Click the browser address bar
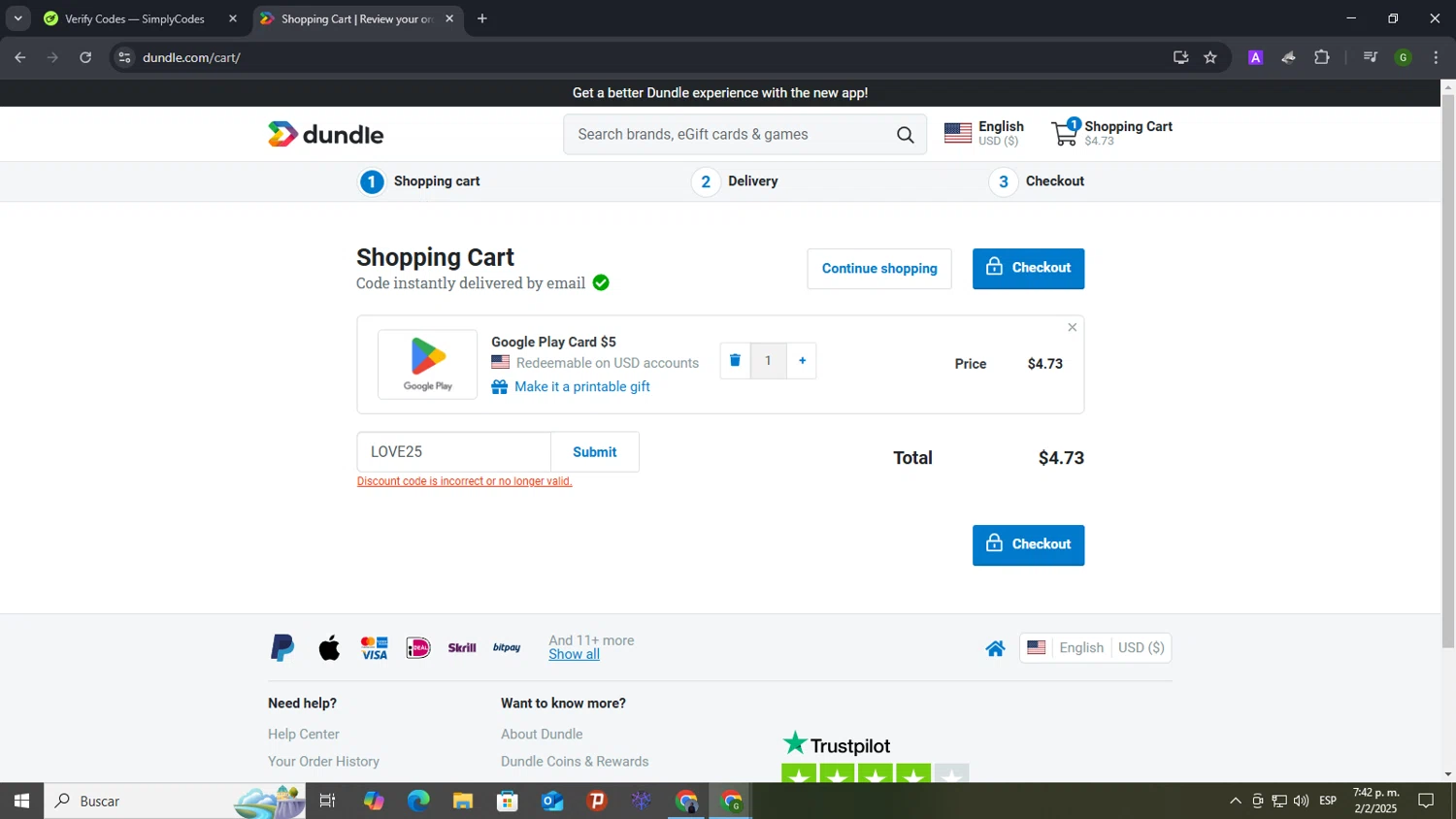 click(650, 57)
